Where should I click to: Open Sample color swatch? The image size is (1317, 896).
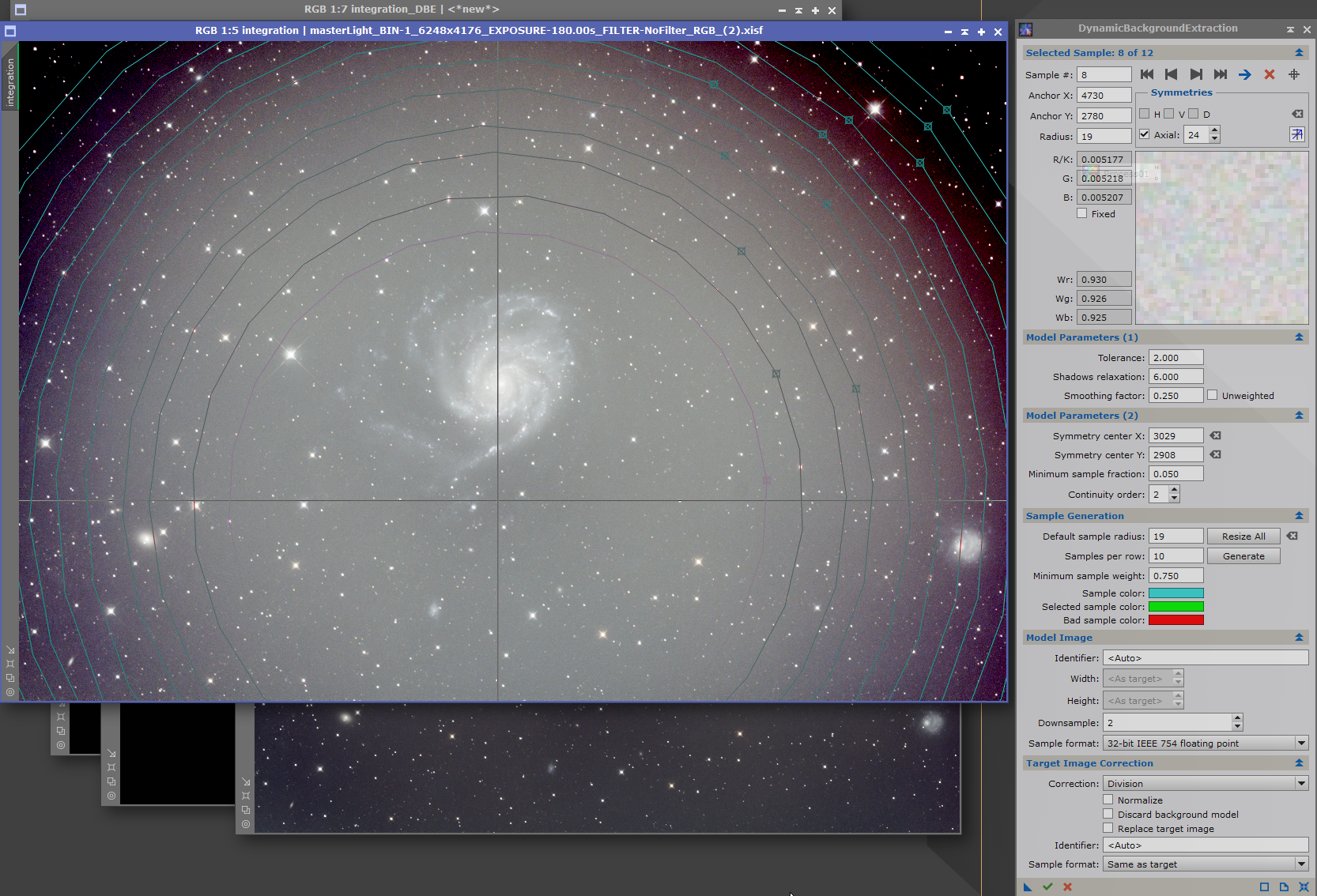(1175, 593)
